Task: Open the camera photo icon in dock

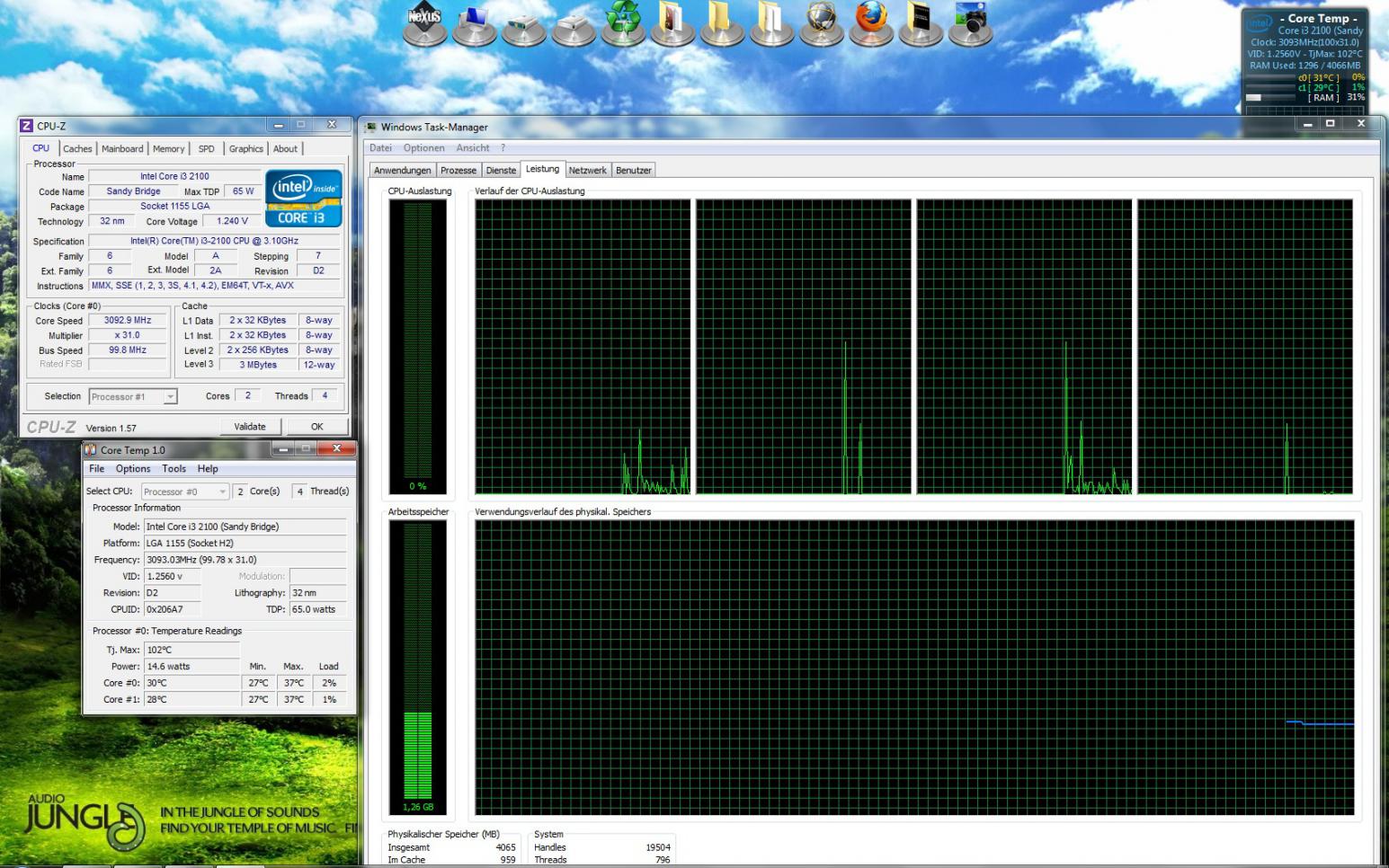Action: tap(970, 23)
